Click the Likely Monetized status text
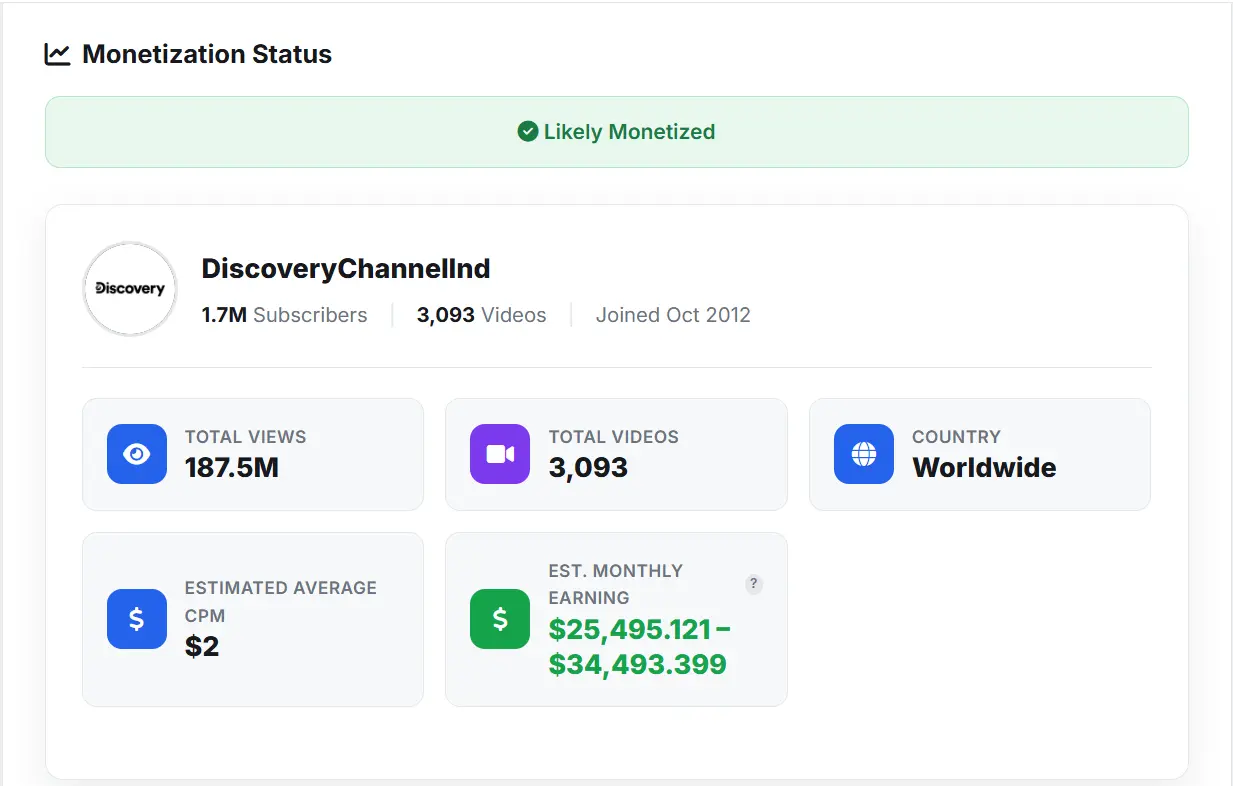This screenshot has height=786, width=1233. (629, 131)
